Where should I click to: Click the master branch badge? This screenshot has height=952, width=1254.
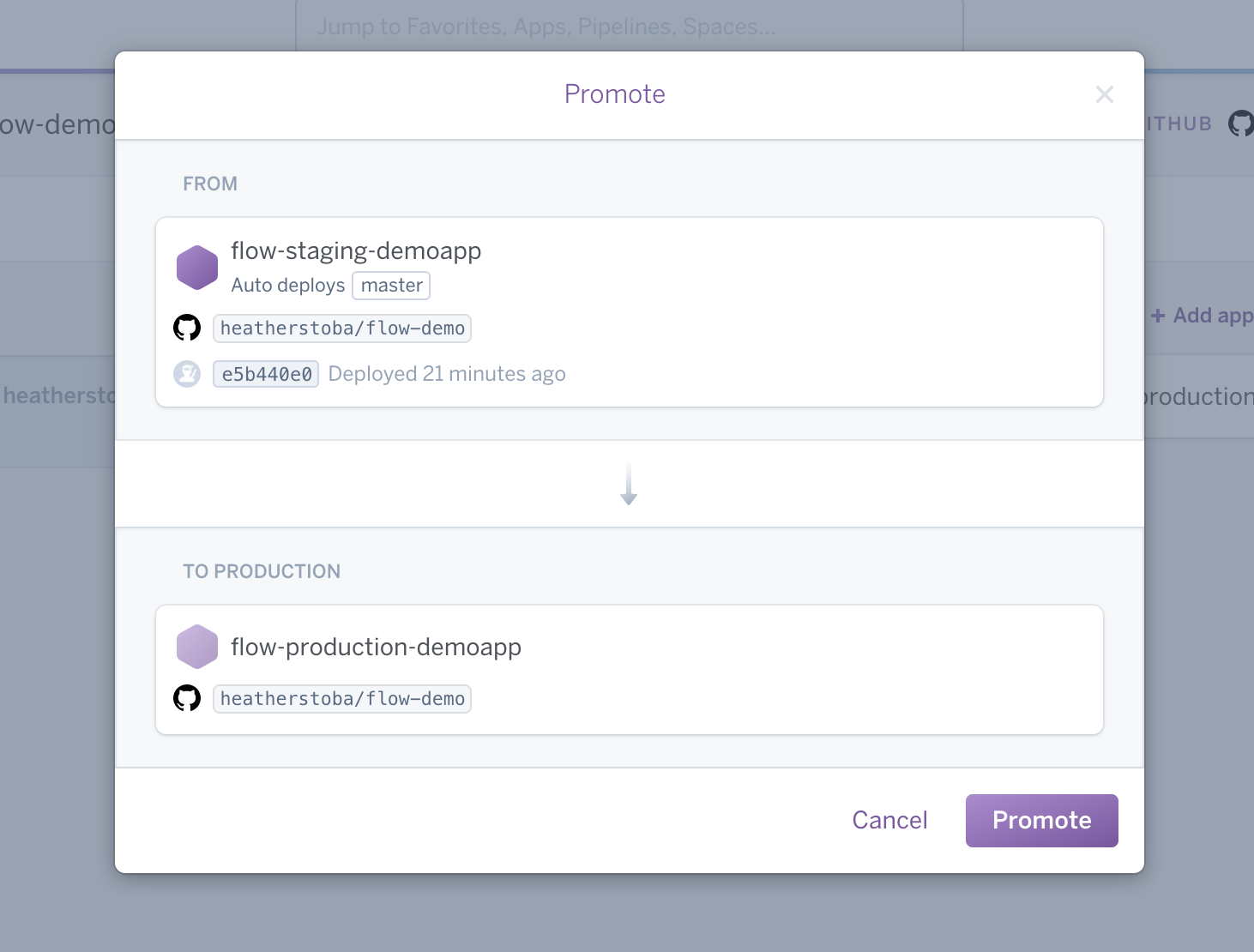tap(391, 286)
